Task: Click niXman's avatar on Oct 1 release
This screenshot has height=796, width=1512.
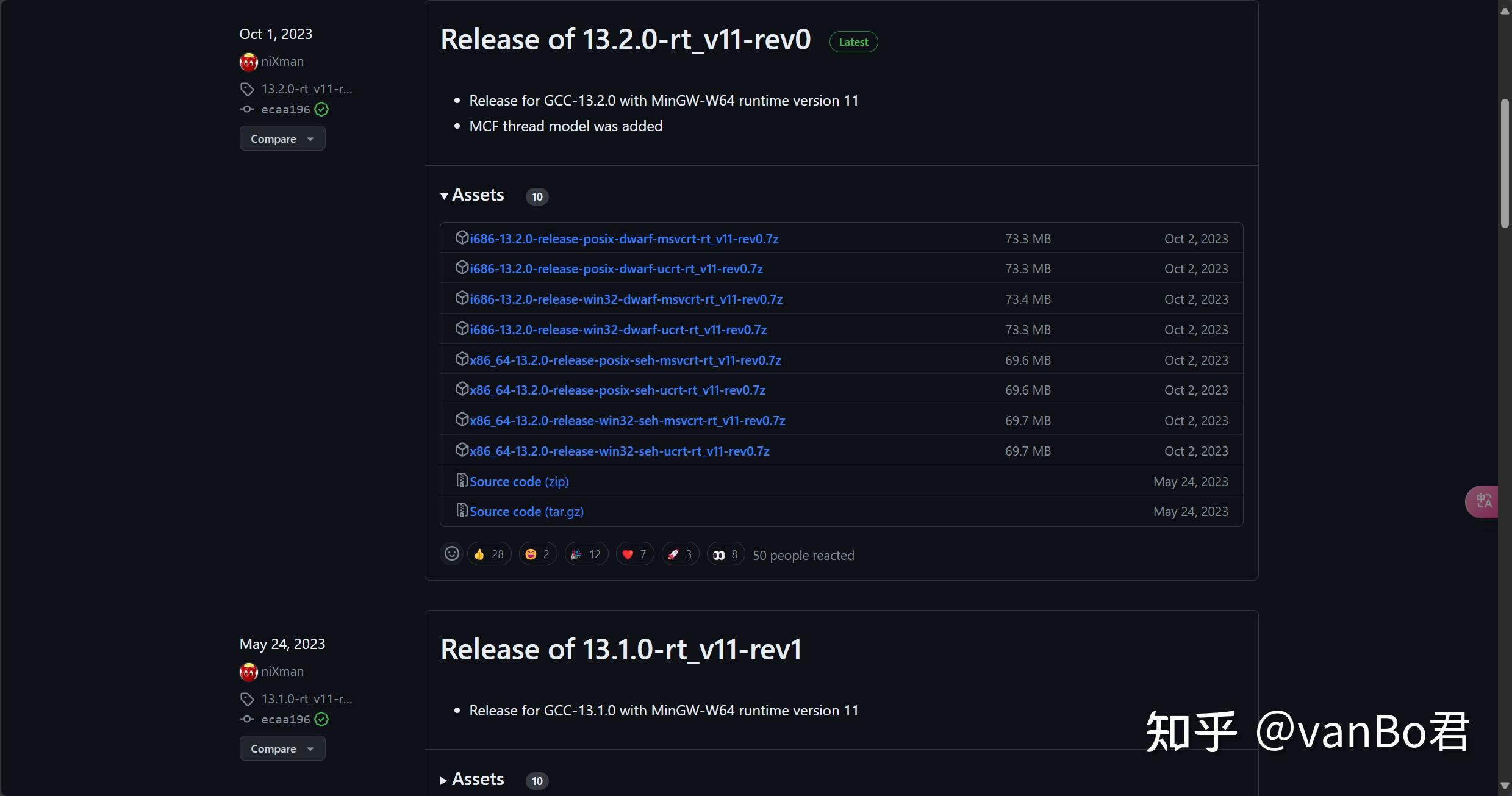Action: (248, 62)
